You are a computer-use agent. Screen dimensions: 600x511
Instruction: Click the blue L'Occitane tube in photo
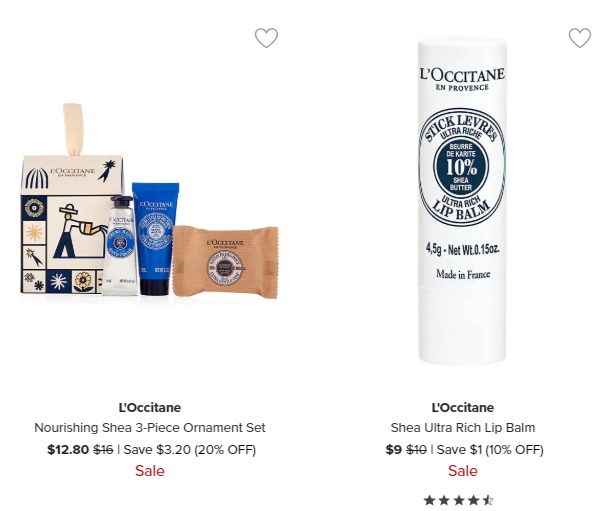pos(155,238)
